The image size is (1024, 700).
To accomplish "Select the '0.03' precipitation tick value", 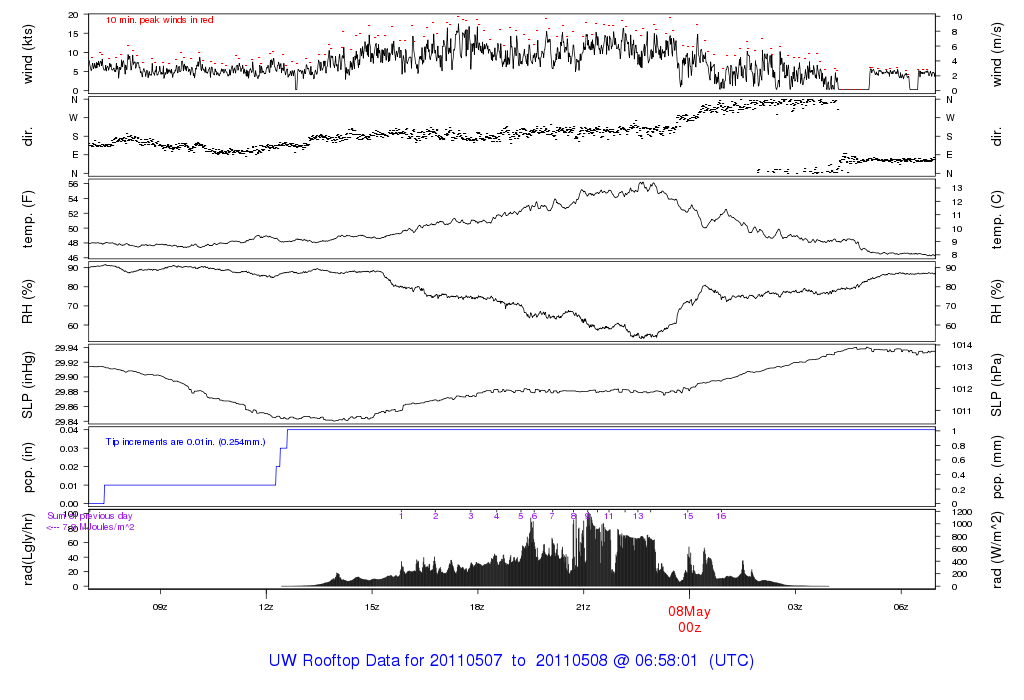I will click(x=69, y=449).
